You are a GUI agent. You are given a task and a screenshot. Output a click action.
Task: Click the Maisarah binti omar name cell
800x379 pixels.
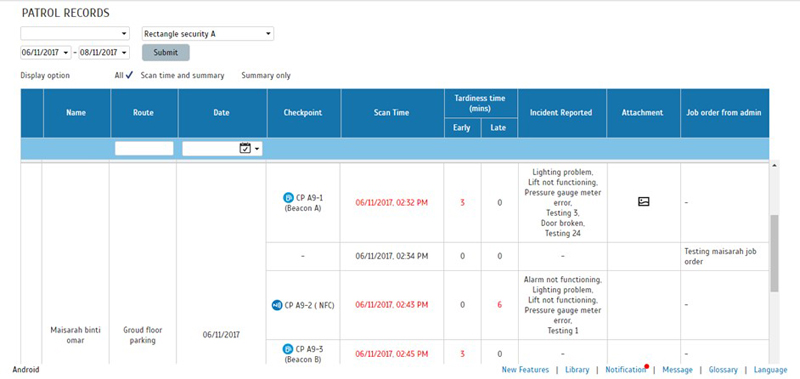click(x=76, y=335)
